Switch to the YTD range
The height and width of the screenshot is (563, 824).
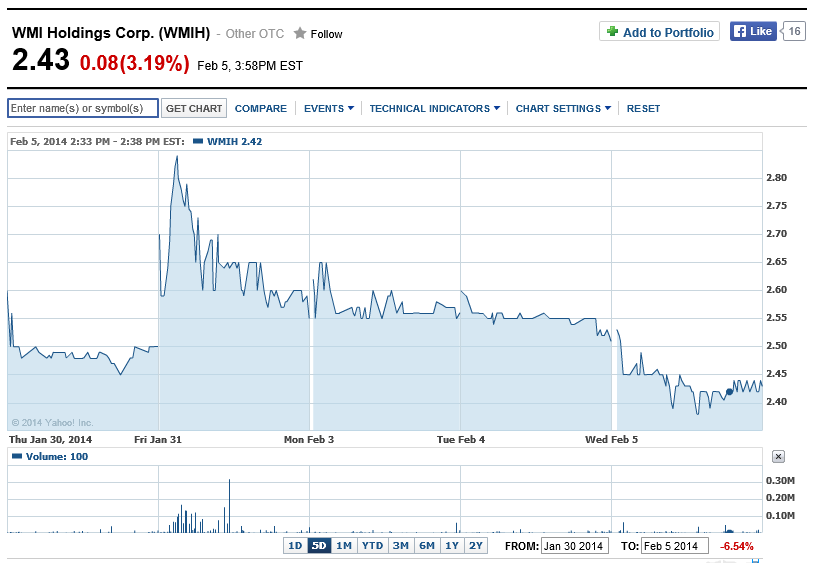pyautogui.click(x=373, y=546)
